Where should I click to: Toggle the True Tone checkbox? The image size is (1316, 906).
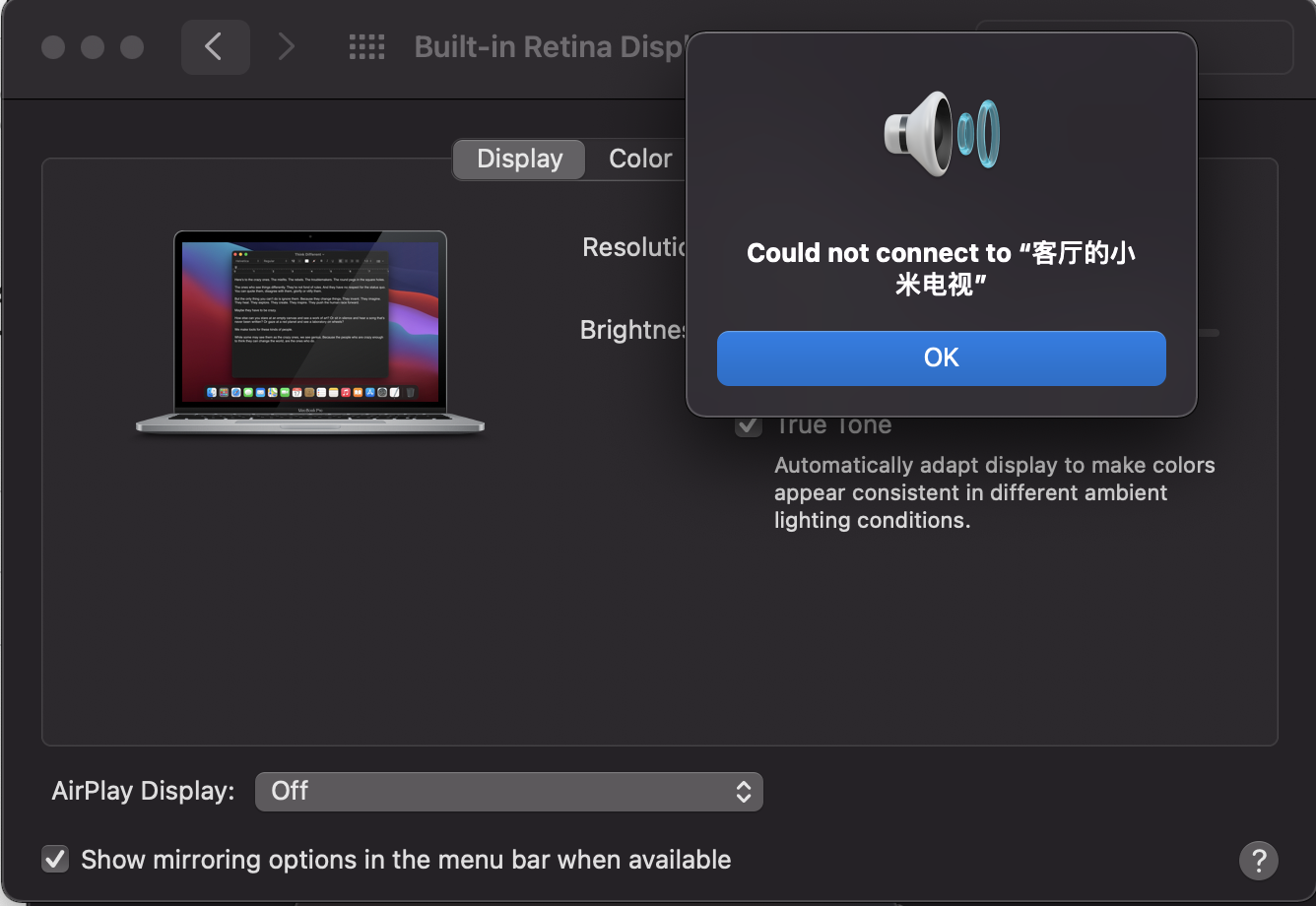(x=749, y=424)
